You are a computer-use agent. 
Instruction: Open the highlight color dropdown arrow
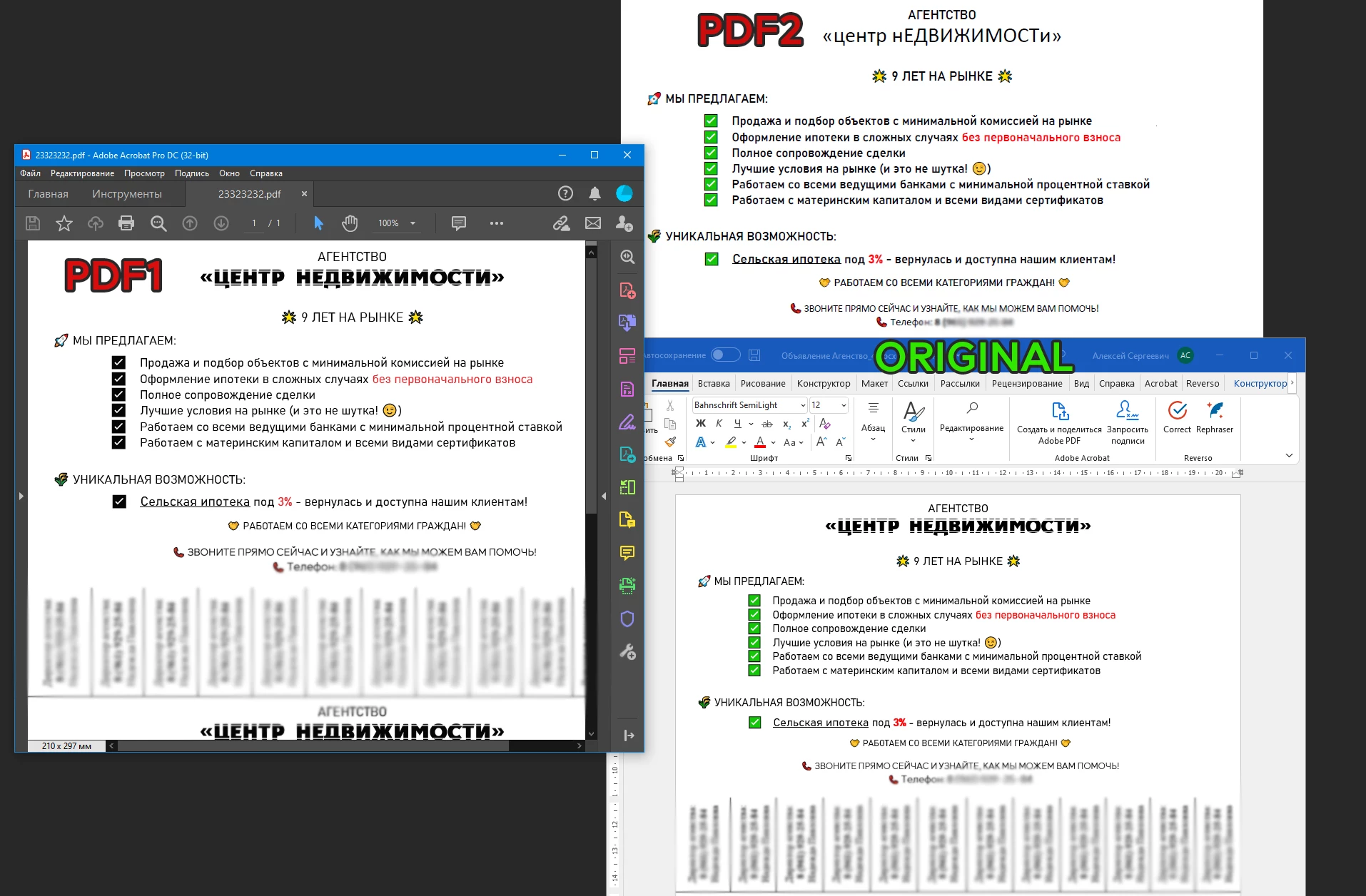point(744,442)
